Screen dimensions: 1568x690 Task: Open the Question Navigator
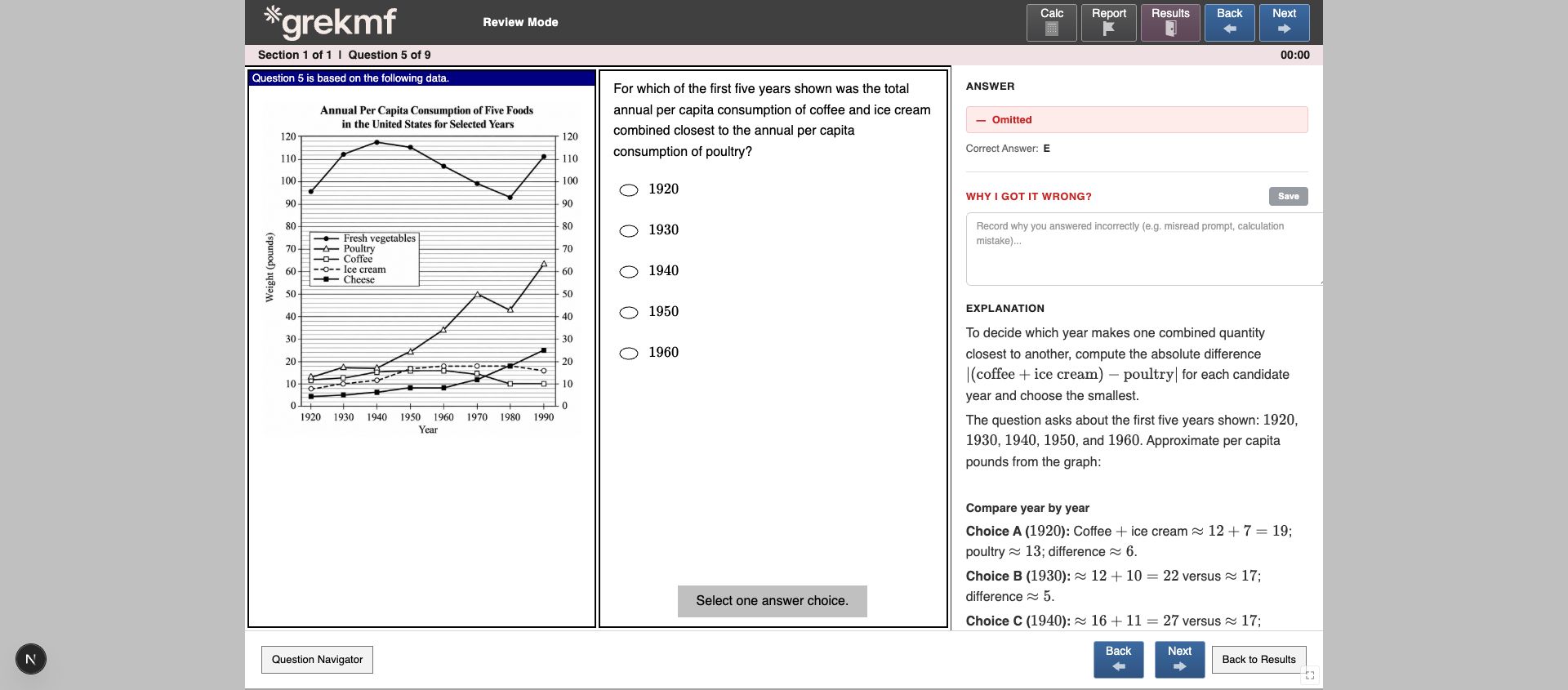tap(317, 660)
